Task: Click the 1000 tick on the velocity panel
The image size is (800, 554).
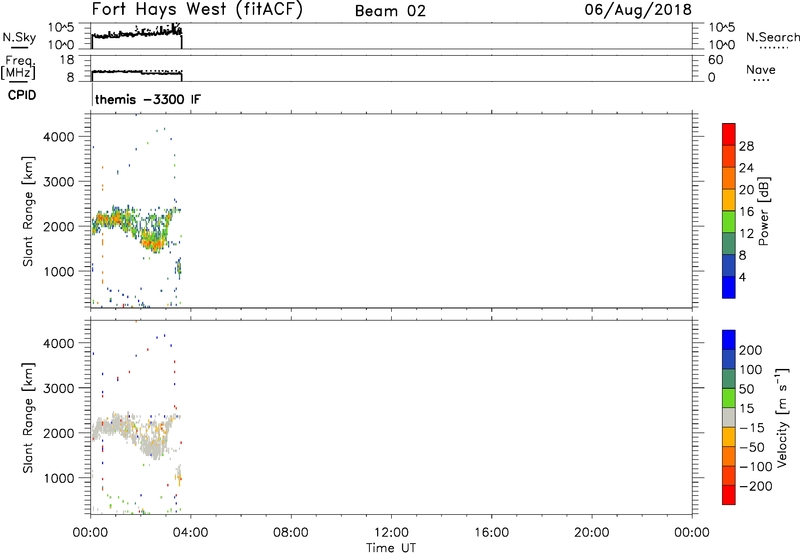Action: 59,478
